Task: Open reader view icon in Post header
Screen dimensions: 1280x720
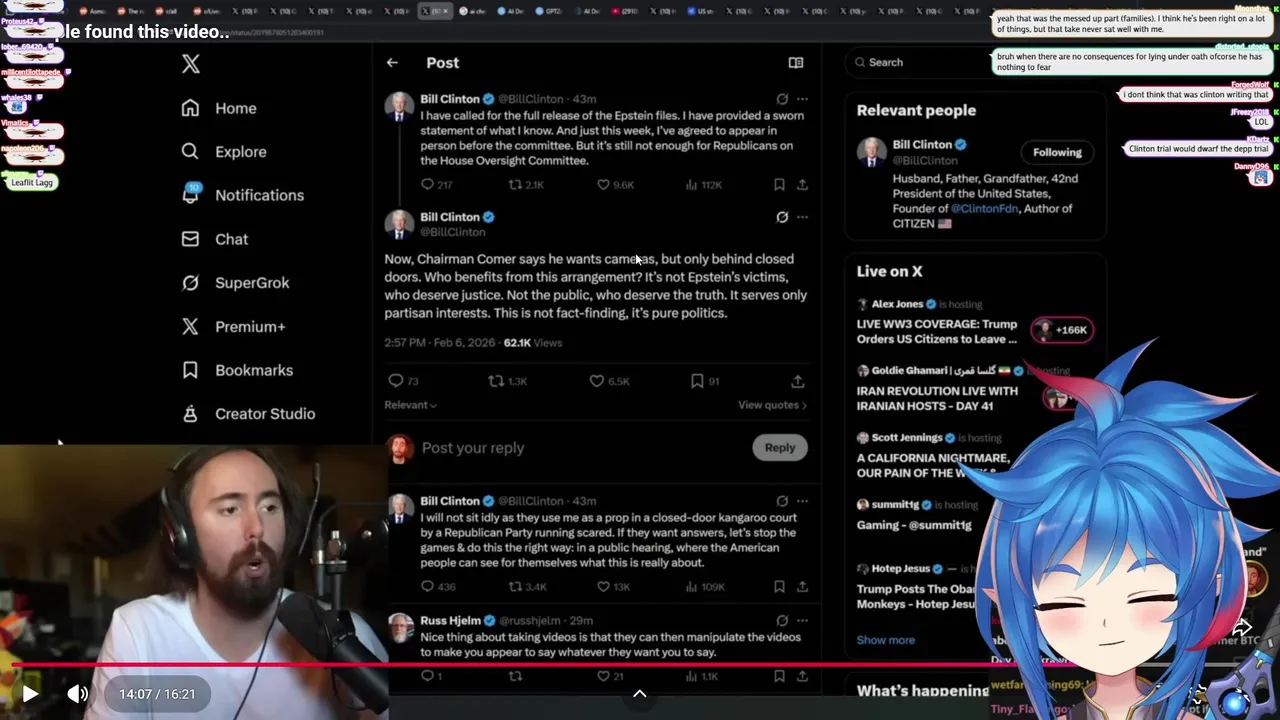Action: click(x=796, y=62)
